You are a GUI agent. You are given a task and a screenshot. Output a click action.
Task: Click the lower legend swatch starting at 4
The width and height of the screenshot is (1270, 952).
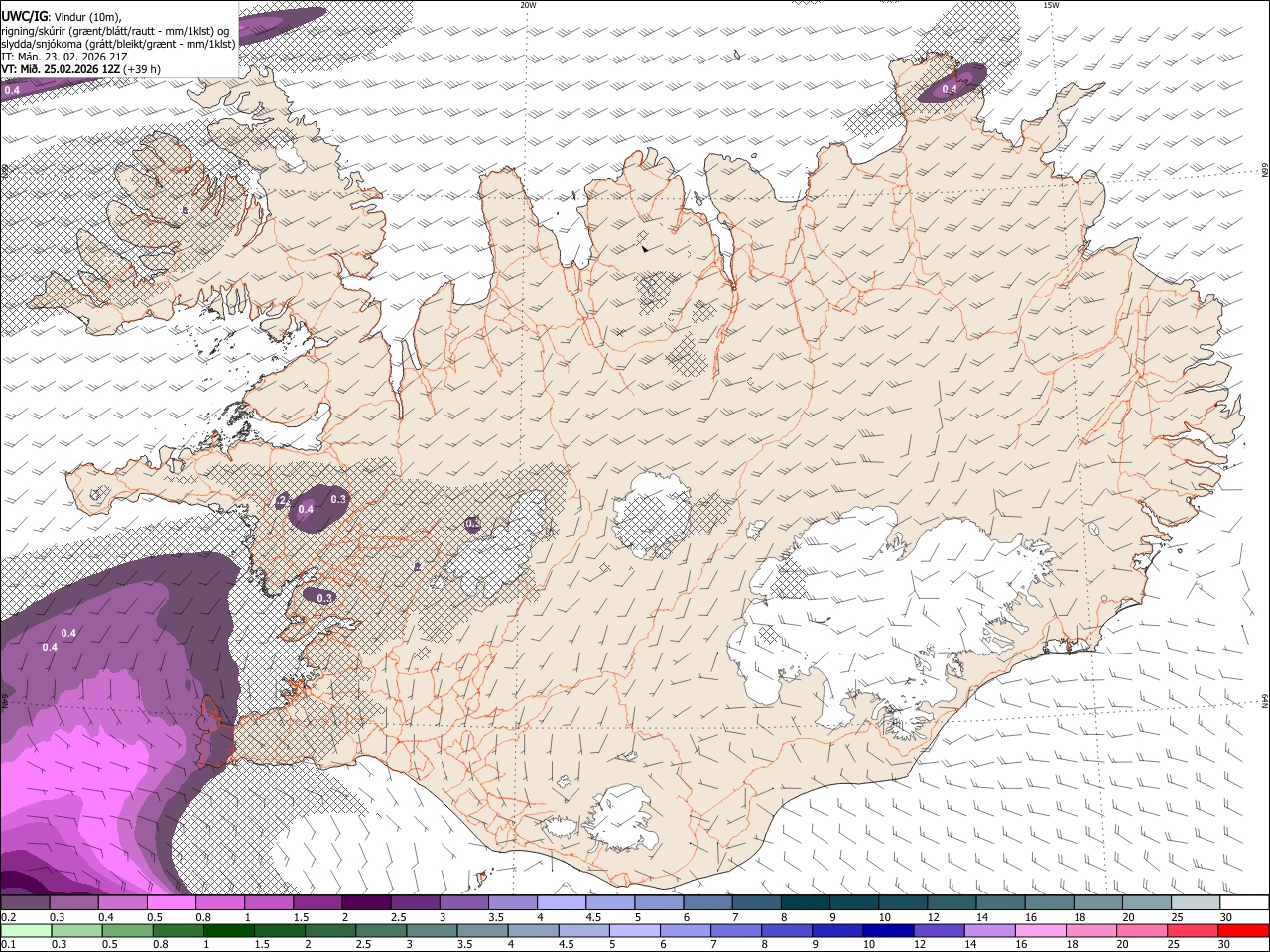point(533,930)
